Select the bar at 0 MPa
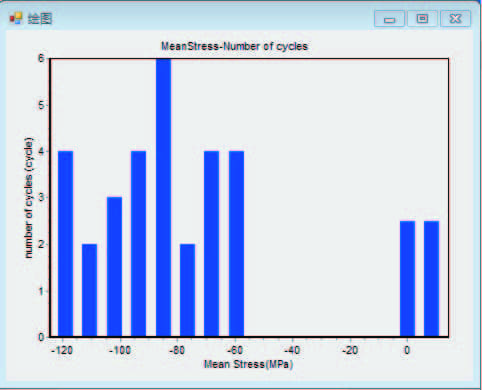 407,279
